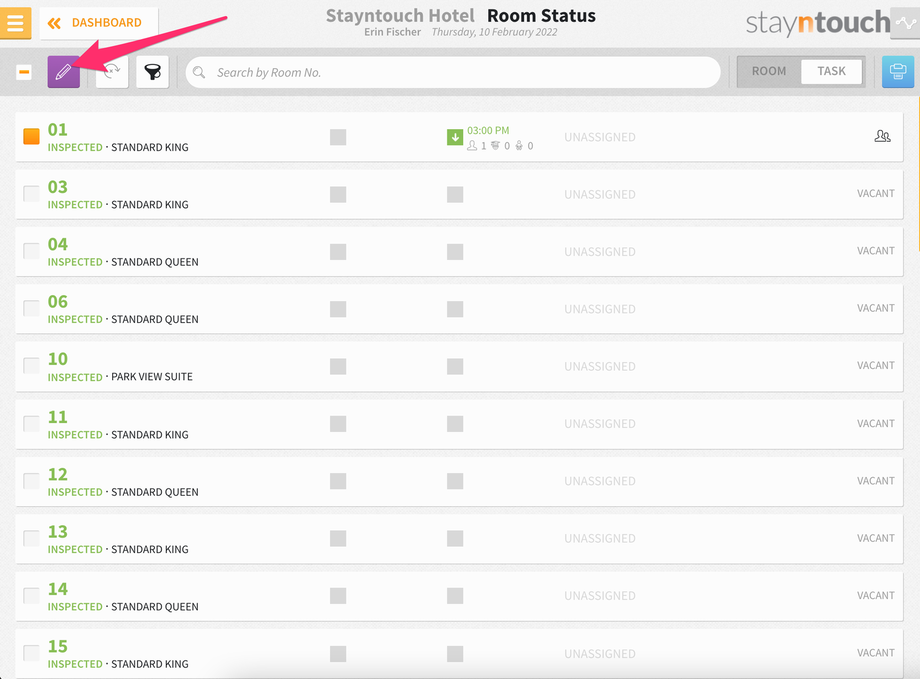This screenshot has height=679, width=920.
Task: Click the second grey square on room 12 row
Action: [x=455, y=481]
